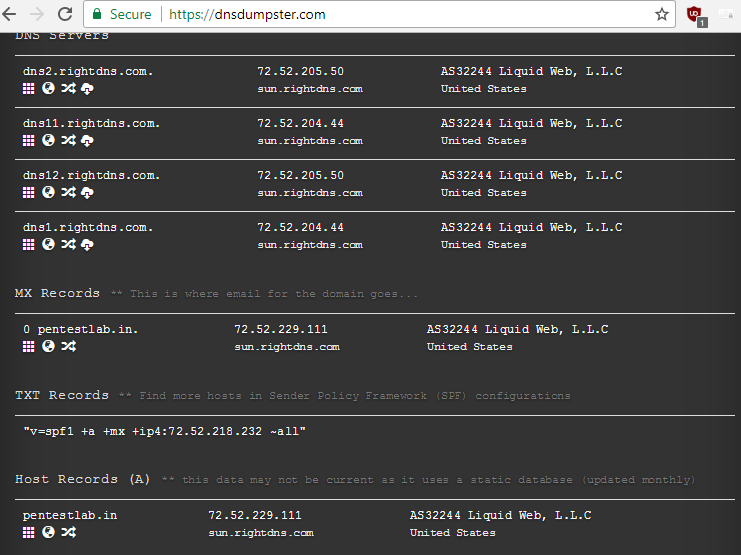Screen dimensions: 741x555
Task: Click grid icon under dns12.rightdns.com
Action: point(29,192)
